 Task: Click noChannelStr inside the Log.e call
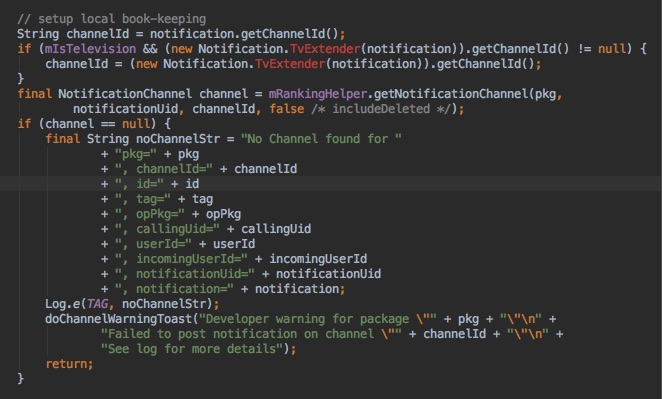tap(164, 304)
